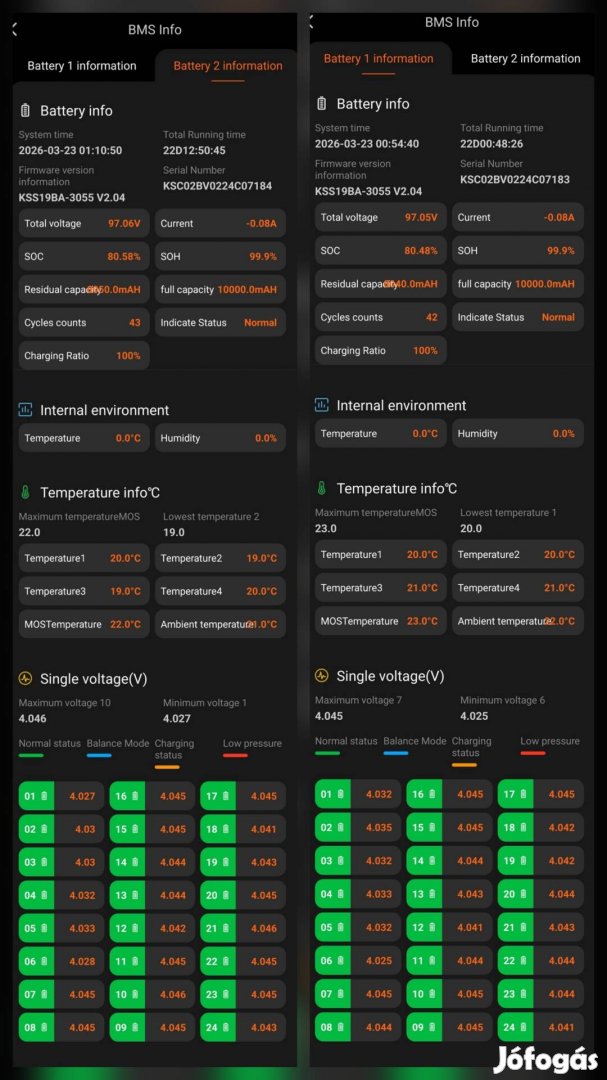The width and height of the screenshot is (607, 1080).
Task: Click the green Normal status swatch on left screen
Action: (x=31, y=756)
